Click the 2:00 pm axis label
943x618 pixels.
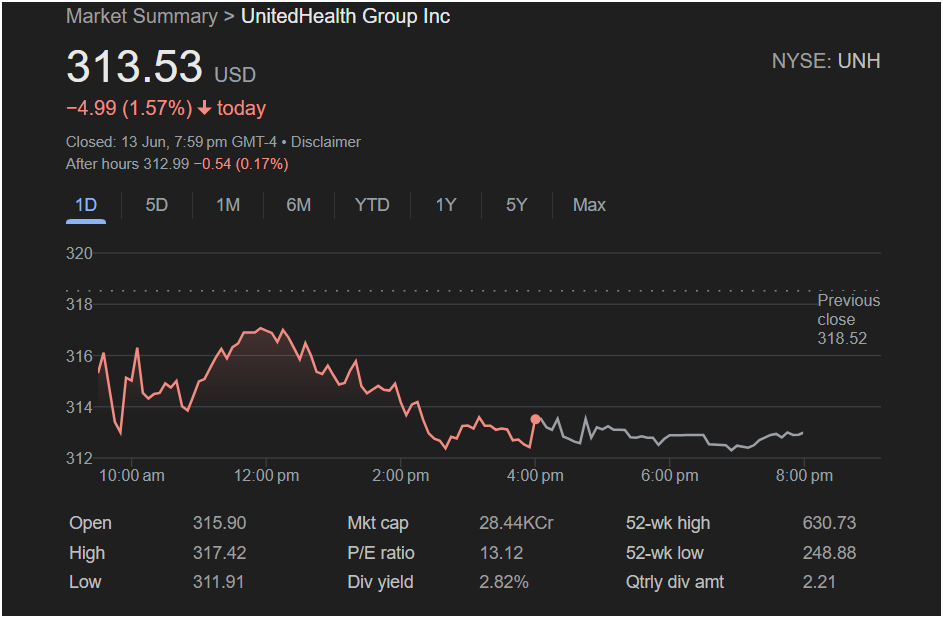401,476
